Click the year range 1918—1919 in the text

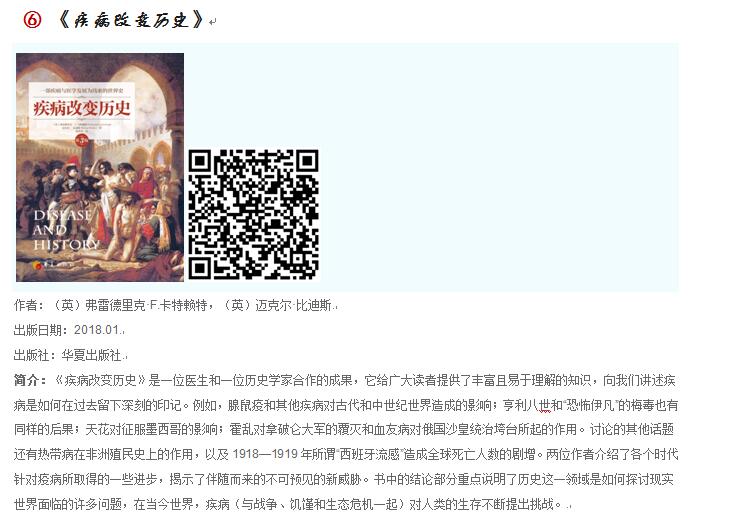pos(266,454)
